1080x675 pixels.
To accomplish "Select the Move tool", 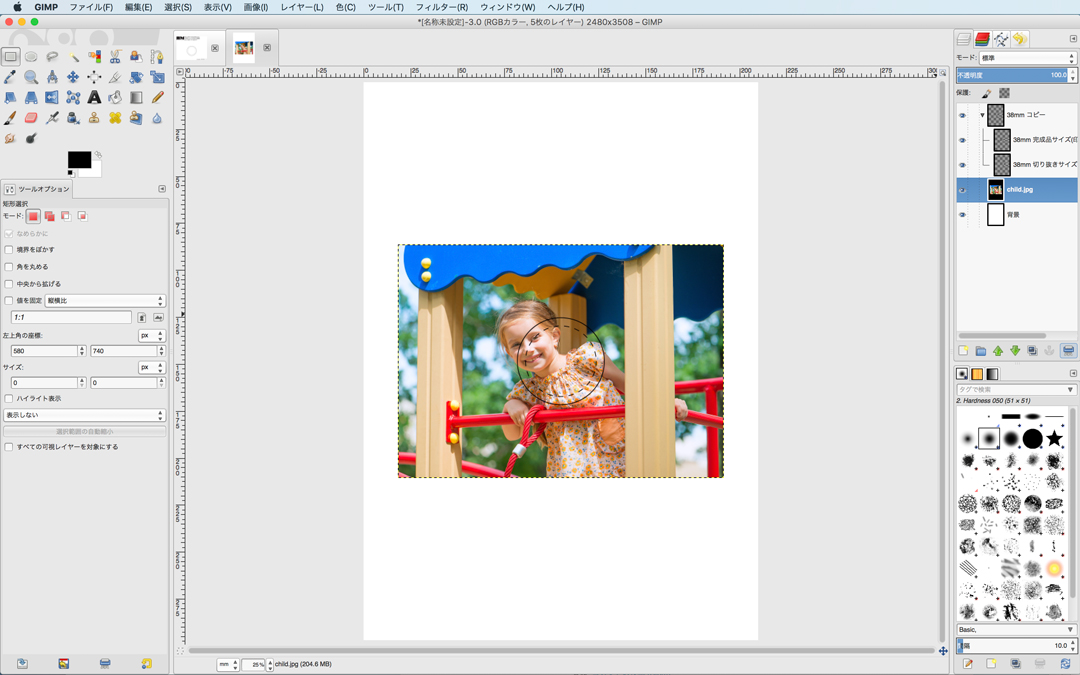I will (73, 77).
